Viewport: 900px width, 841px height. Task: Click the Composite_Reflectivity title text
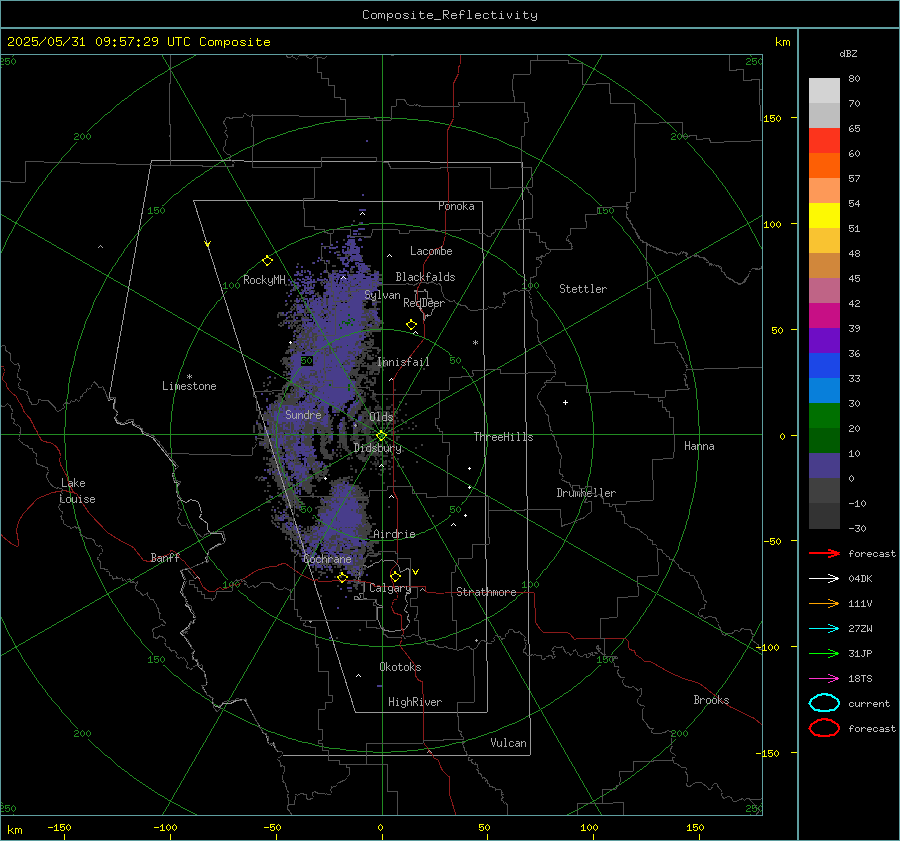coord(450,15)
